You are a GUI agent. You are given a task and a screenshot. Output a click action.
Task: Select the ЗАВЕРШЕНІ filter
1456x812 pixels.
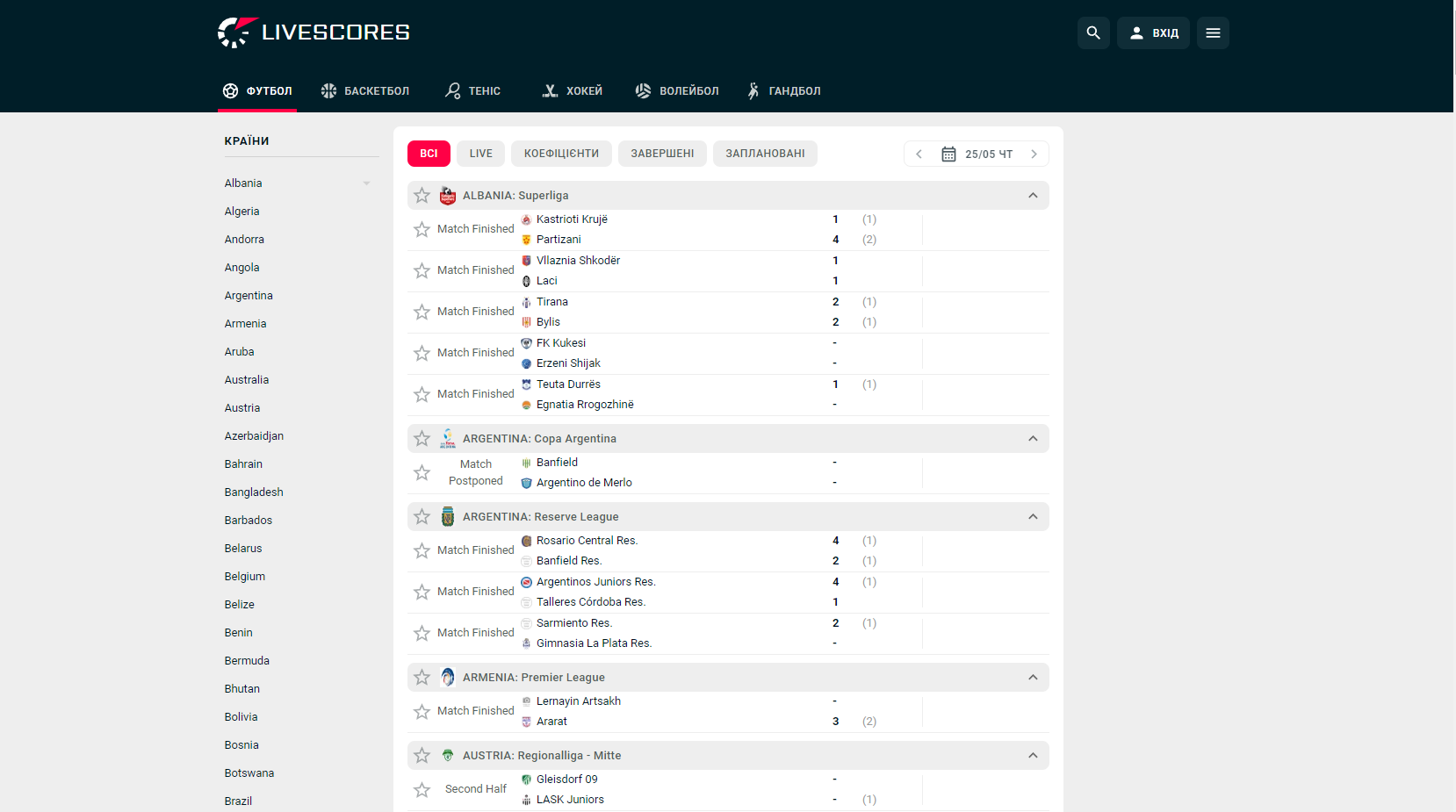tap(662, 154)
